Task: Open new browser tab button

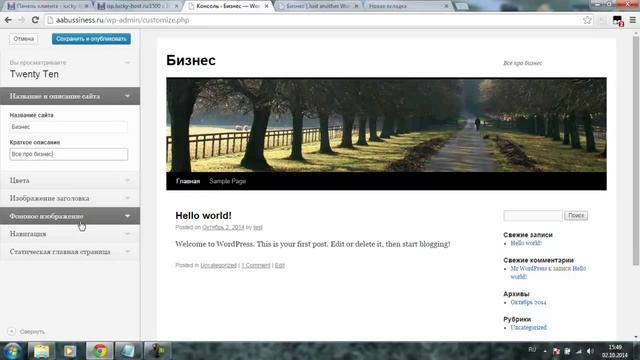Action: pos(461,6)
